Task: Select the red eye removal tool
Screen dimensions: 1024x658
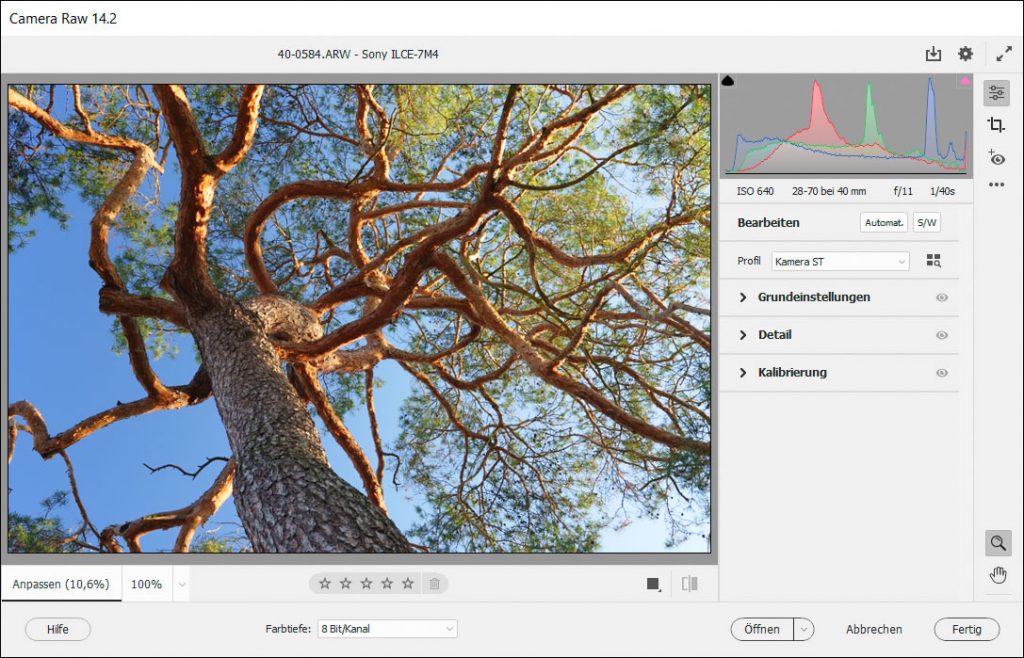Action: tap(996, 157)
